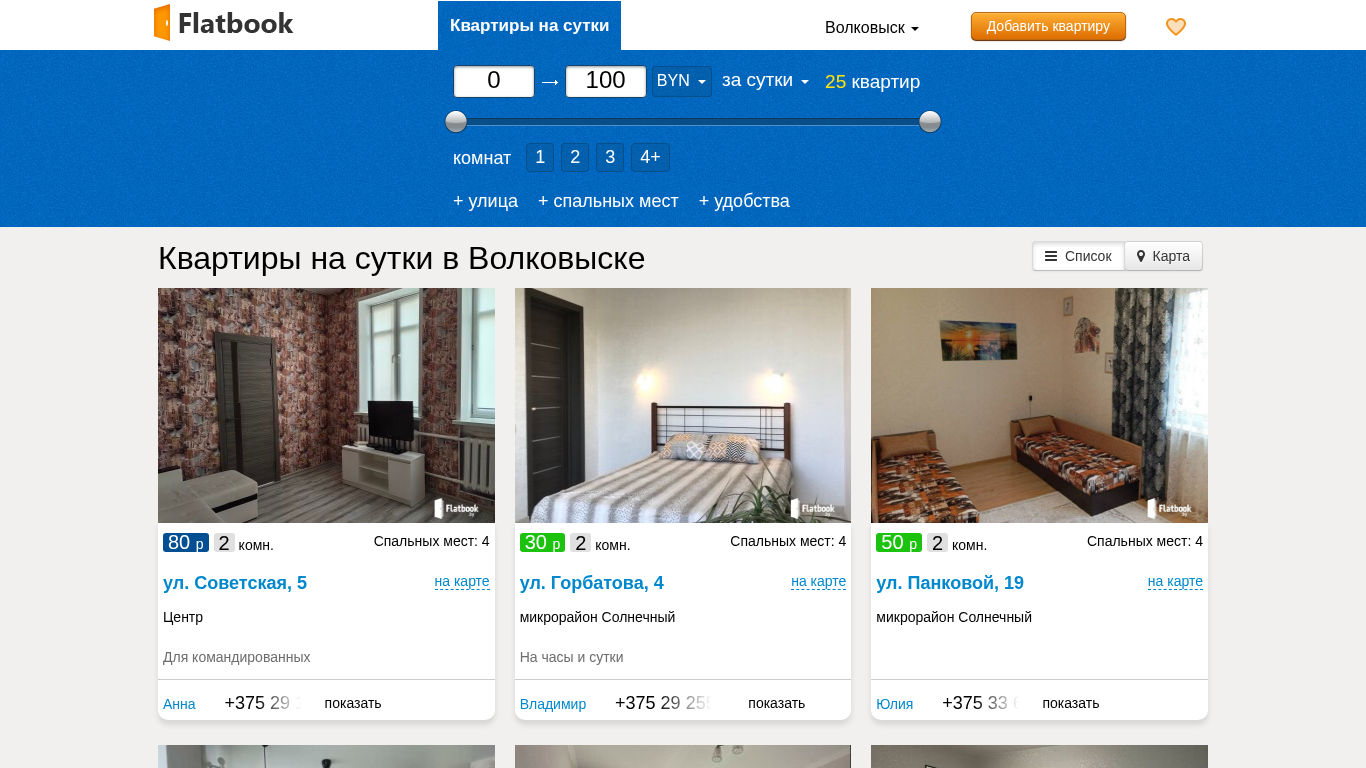Click the 50 р price badge
The height and width of the screenshot is (768, 1366).
[899, 543]
